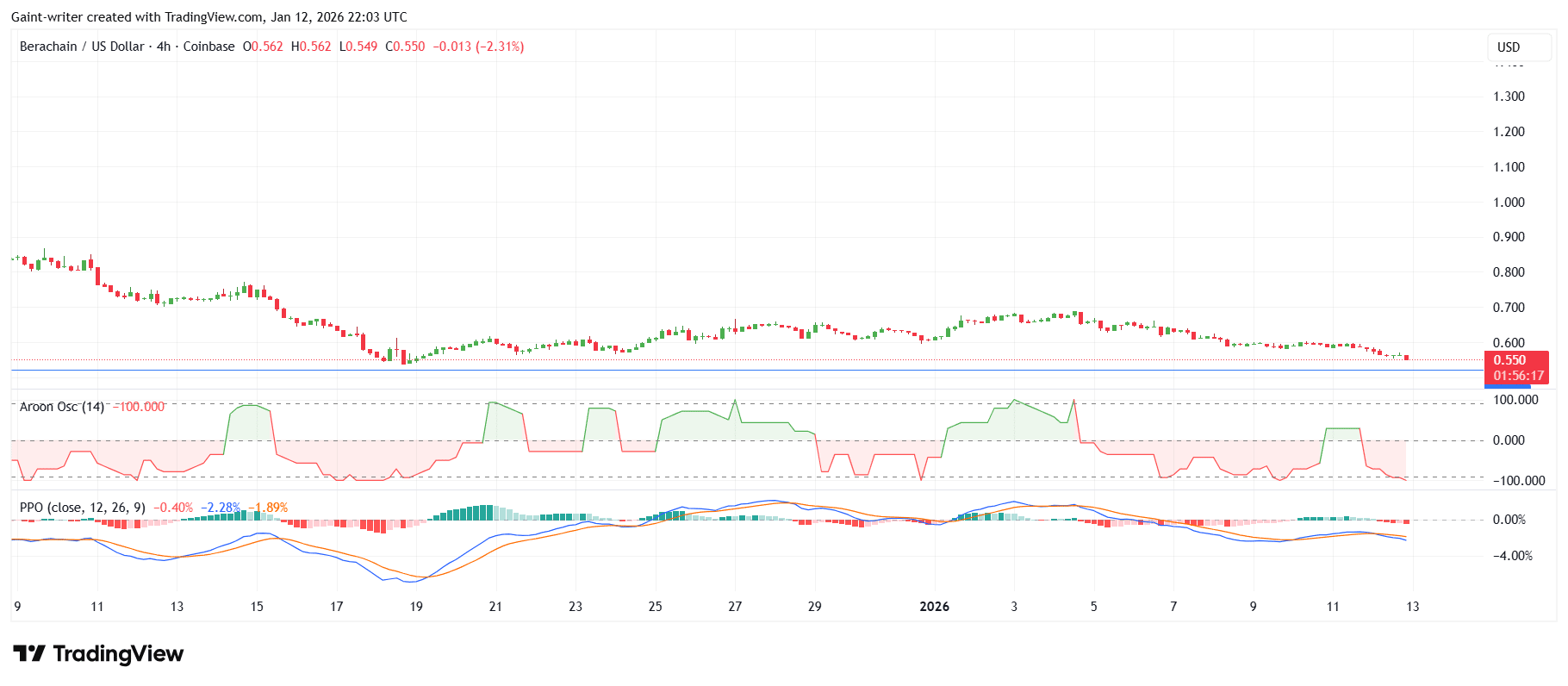
Task: Click the 2026 label on the time axis
Action: click(935, 607)
